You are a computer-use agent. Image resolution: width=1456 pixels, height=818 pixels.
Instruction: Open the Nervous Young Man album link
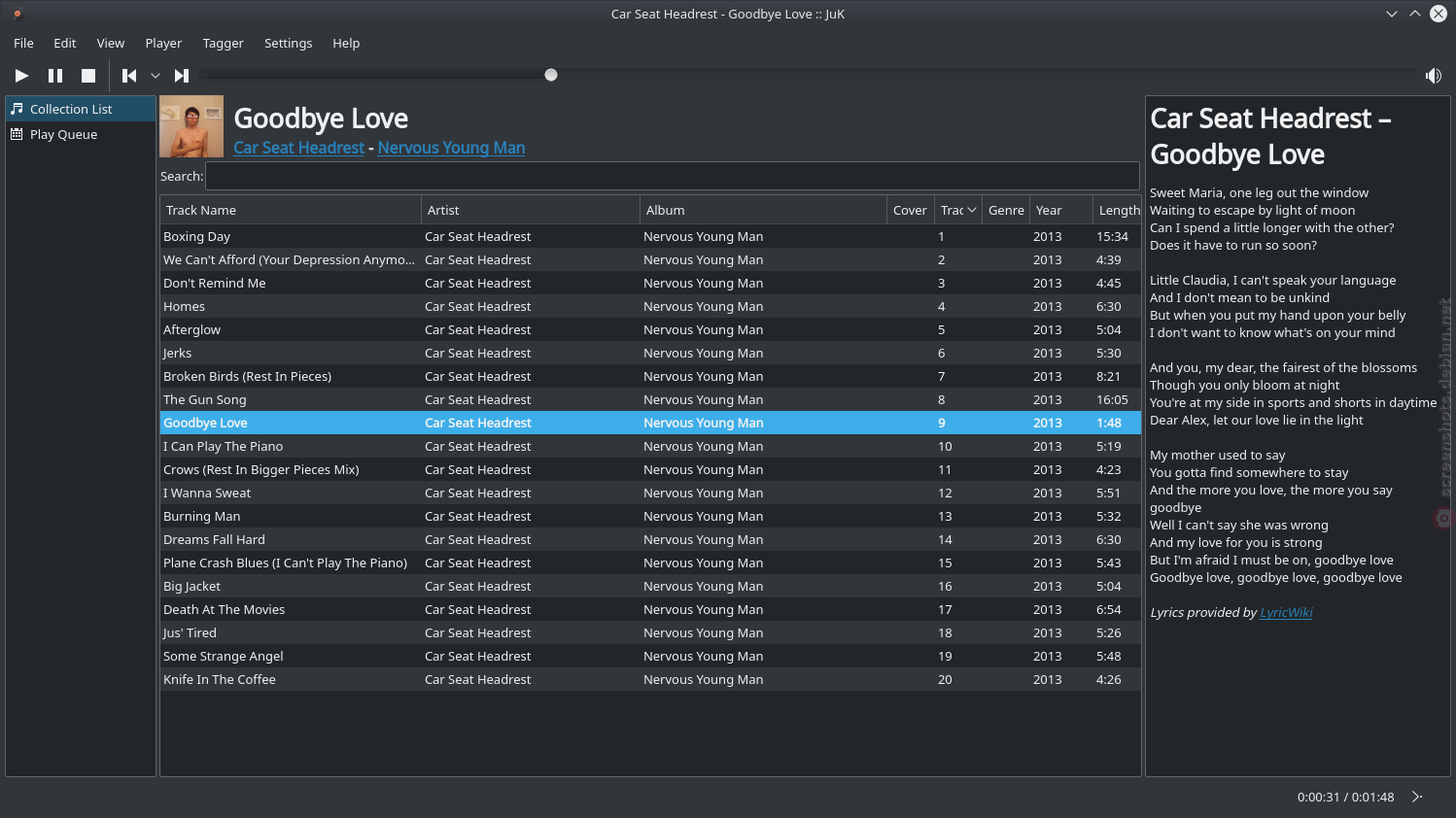(x=451, y=148)
